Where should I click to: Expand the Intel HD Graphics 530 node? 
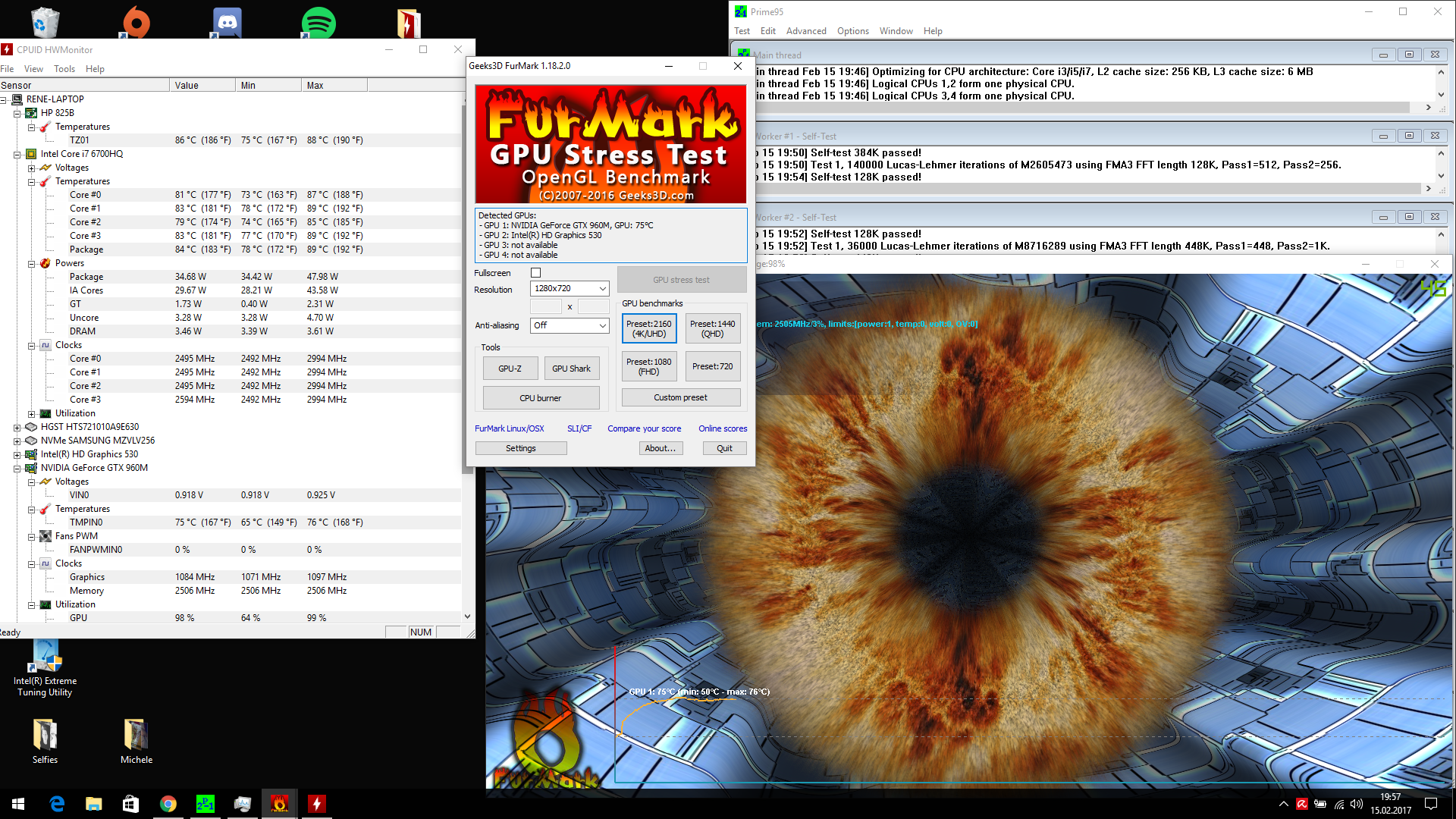(x=17, y=454)
